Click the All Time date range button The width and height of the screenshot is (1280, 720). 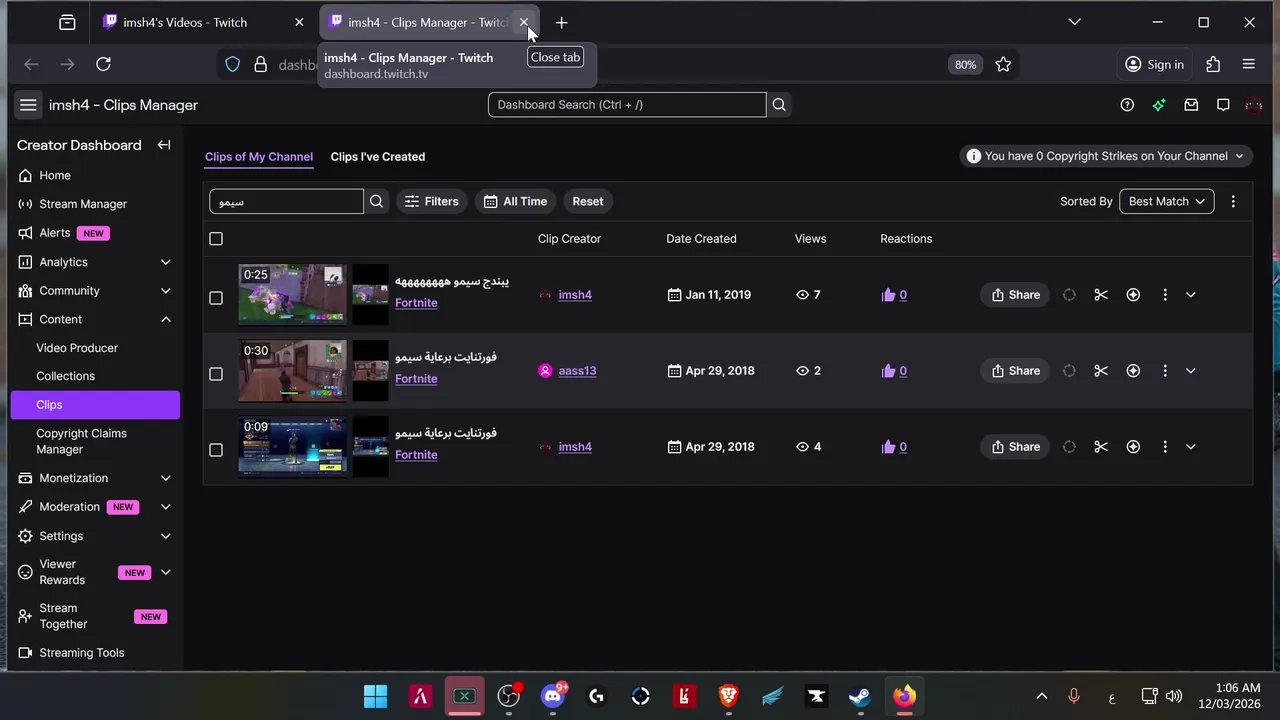coord(515,201)
